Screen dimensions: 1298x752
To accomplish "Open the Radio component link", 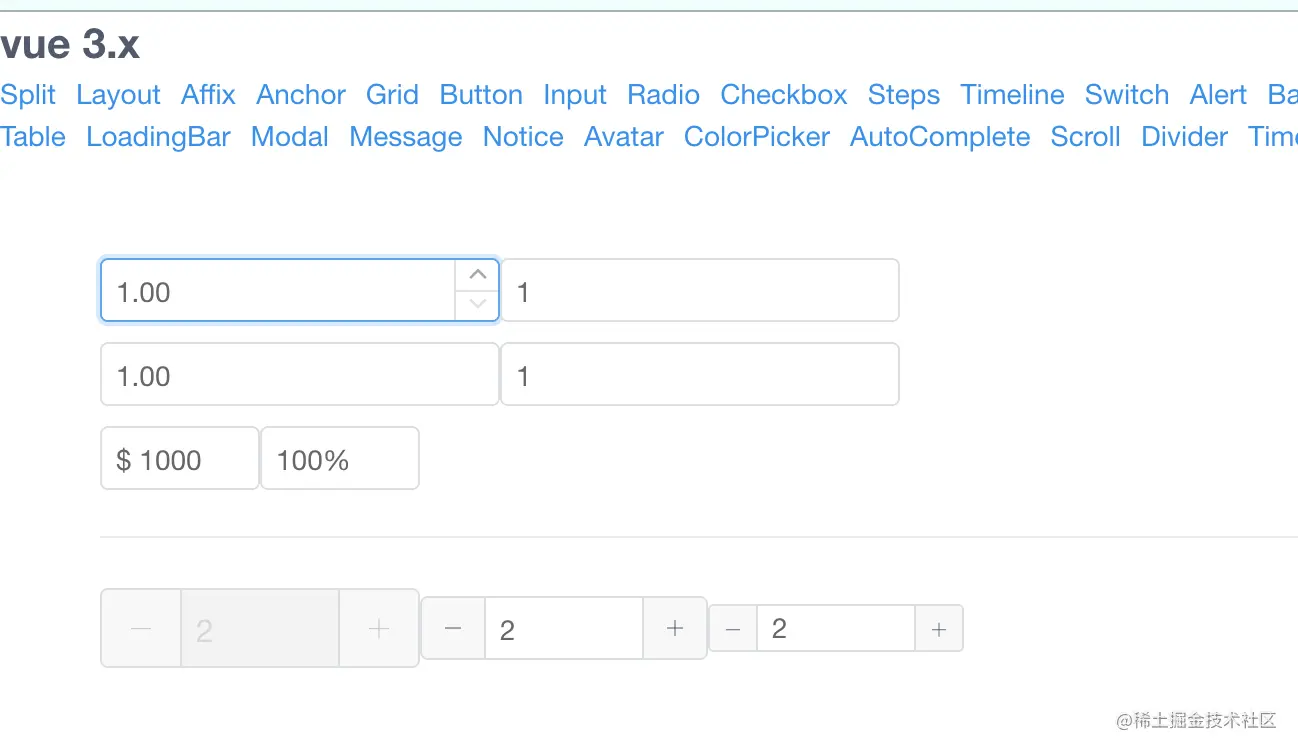I will [x=663, y=95].
